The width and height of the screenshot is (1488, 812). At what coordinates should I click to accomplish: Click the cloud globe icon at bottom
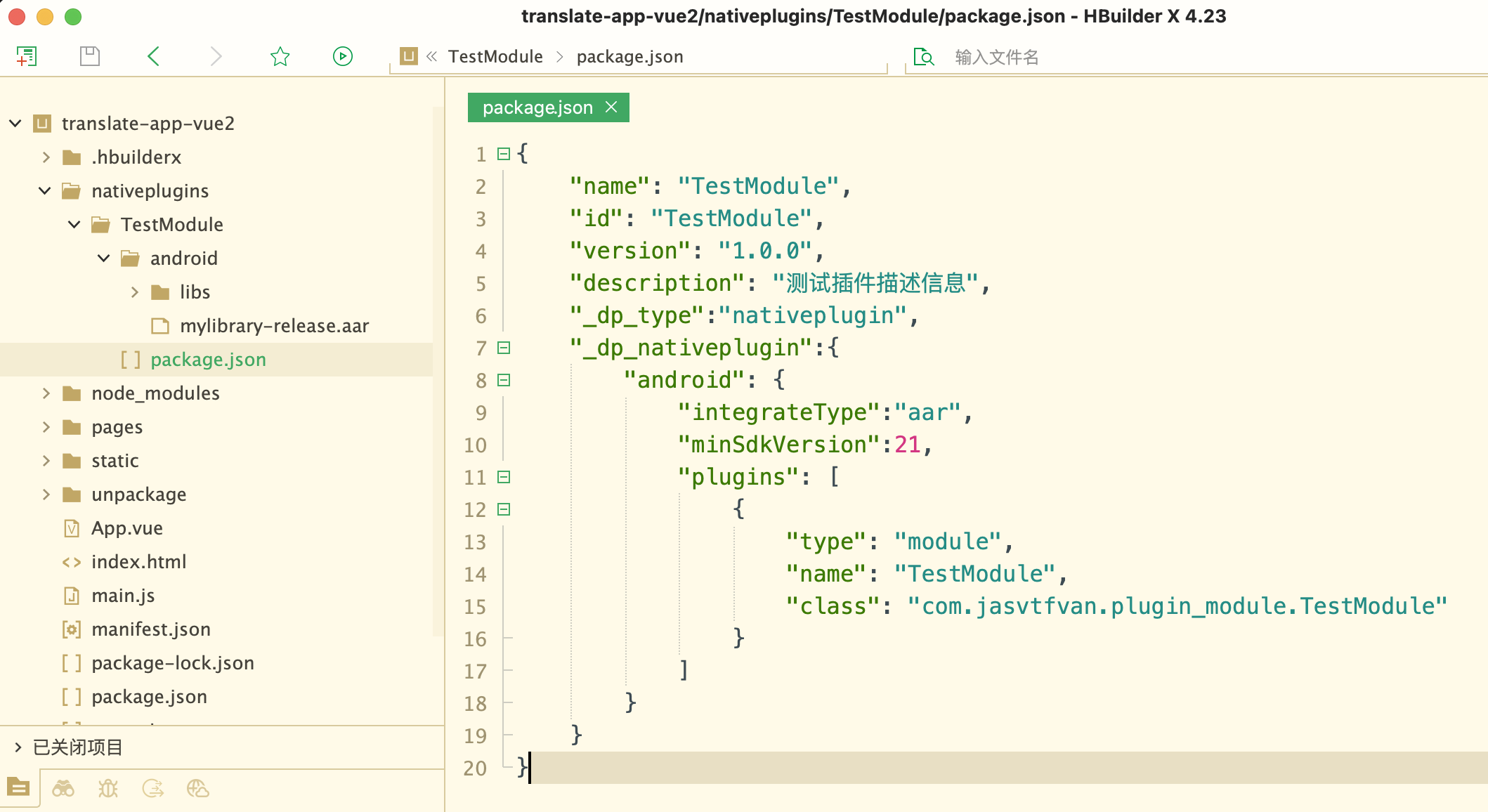(x=198, y=788)
